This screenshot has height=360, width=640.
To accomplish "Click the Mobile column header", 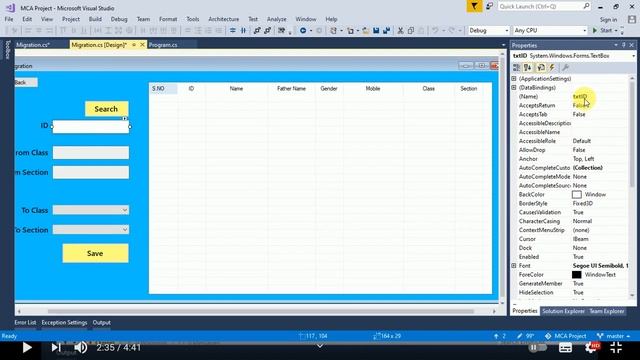I will [x=373, y=89].
